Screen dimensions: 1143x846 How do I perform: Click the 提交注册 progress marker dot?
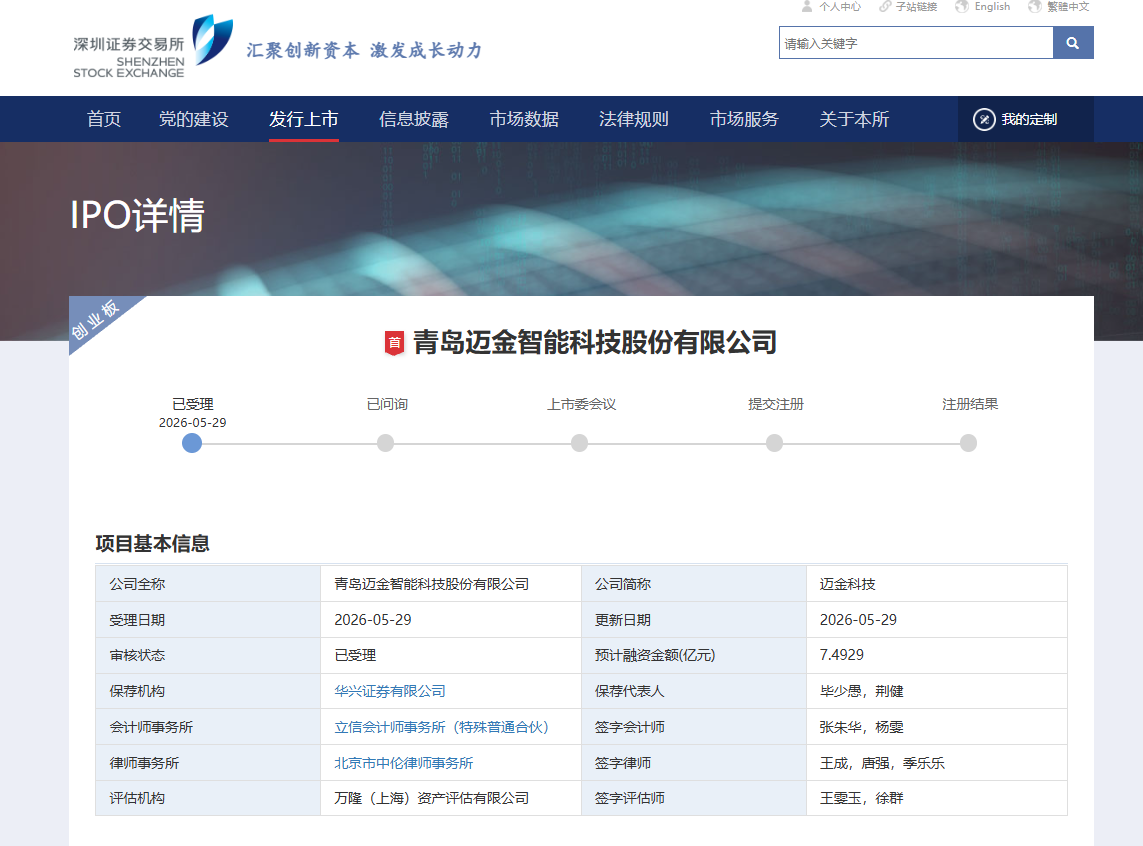[774, 443]
